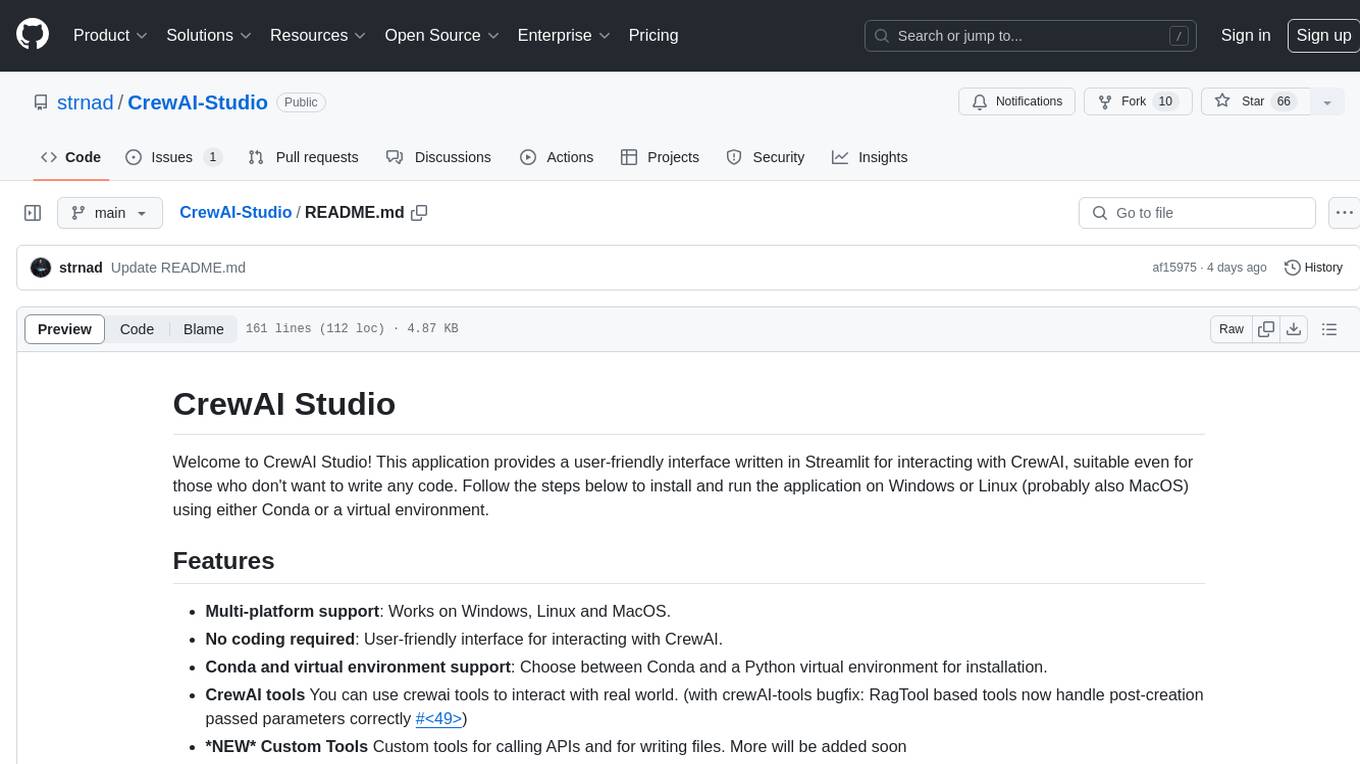The image size is (1360, 764).
Task: Open the strnad commit author avatar
Action: point(41,268)
